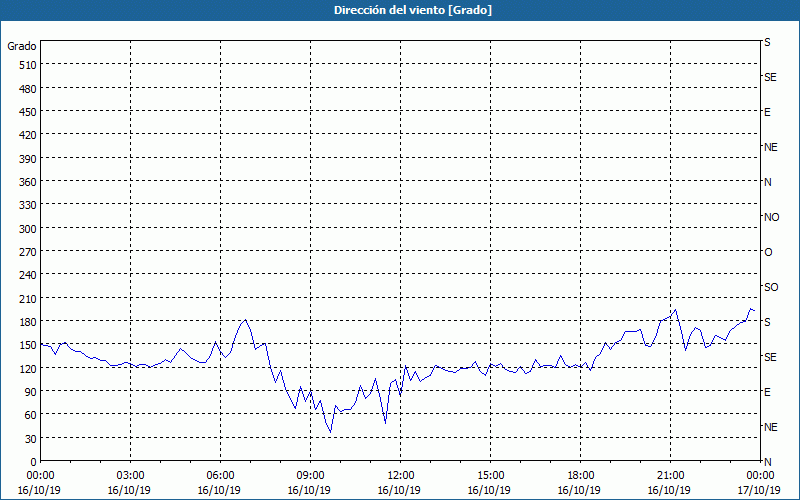This screenshot has height=500, width=800.
Task: Select the 17/10/19 date label
Action: (x=759, y=490)
